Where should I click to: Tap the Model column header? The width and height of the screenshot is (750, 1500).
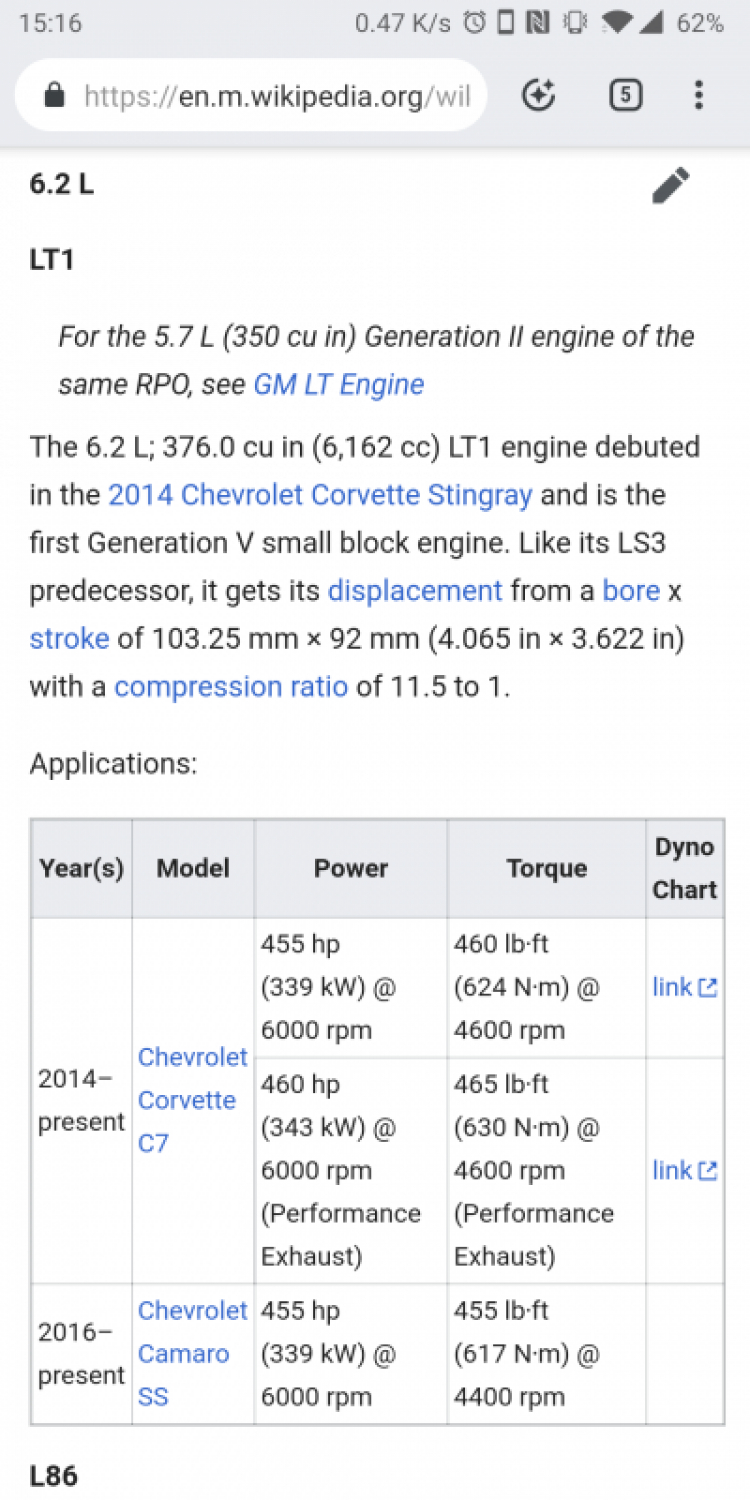tap(193, 869)
